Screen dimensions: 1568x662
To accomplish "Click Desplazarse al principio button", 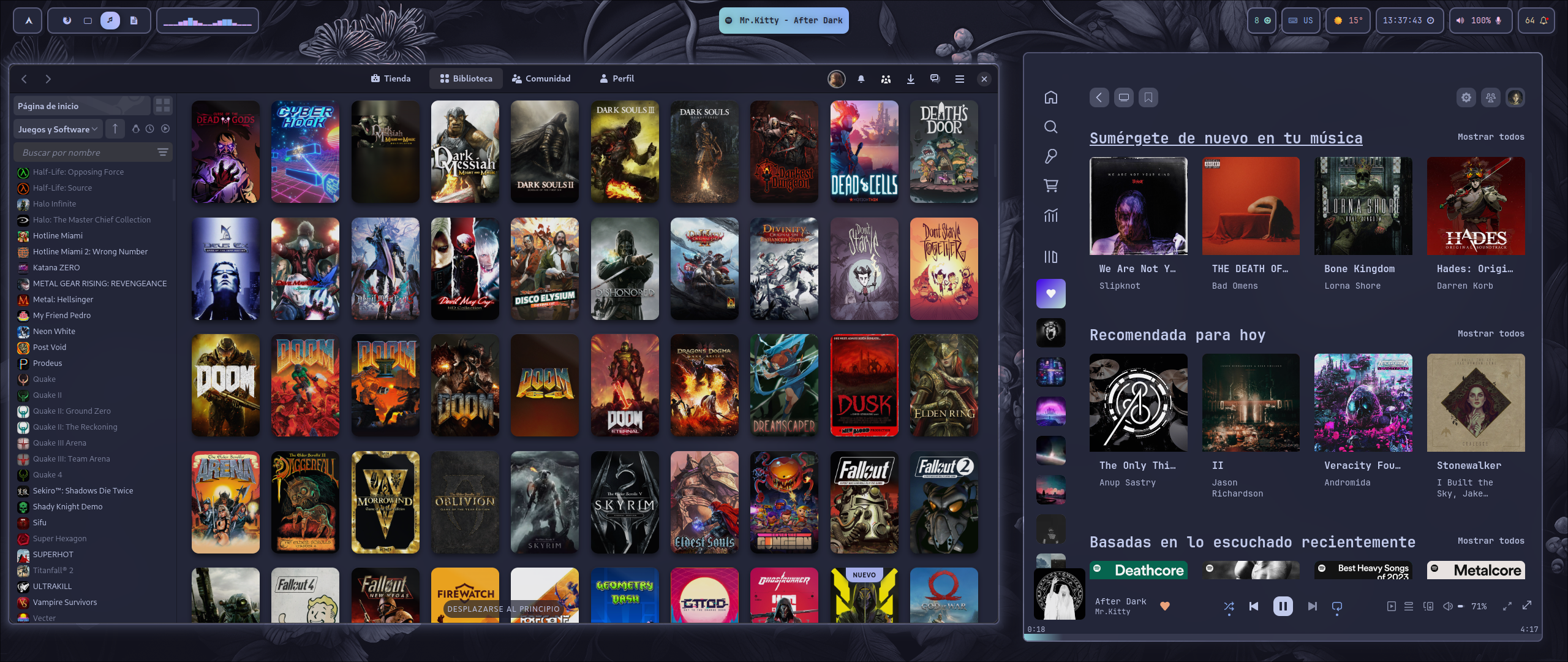I will pyautogui.click(x=503, y=609).
